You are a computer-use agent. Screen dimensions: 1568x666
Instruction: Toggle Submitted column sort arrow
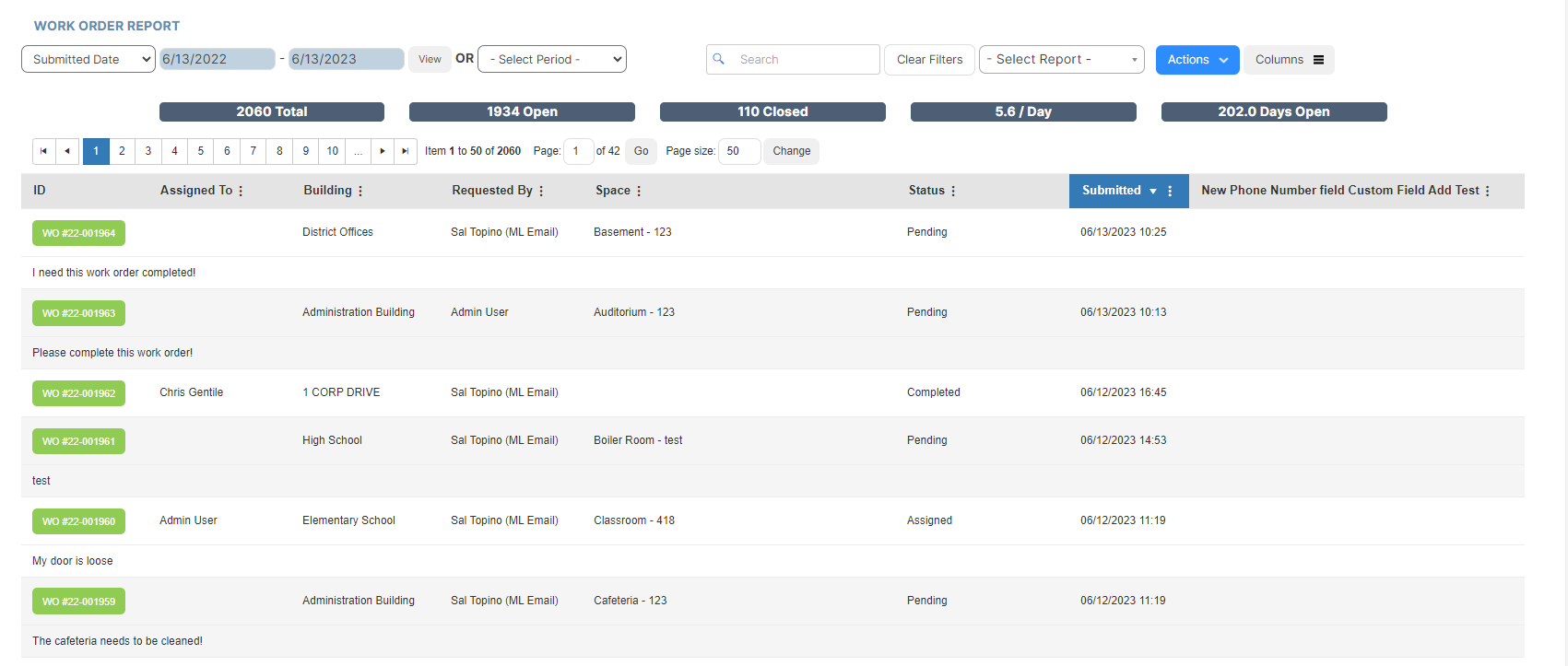click(1153, 191)
